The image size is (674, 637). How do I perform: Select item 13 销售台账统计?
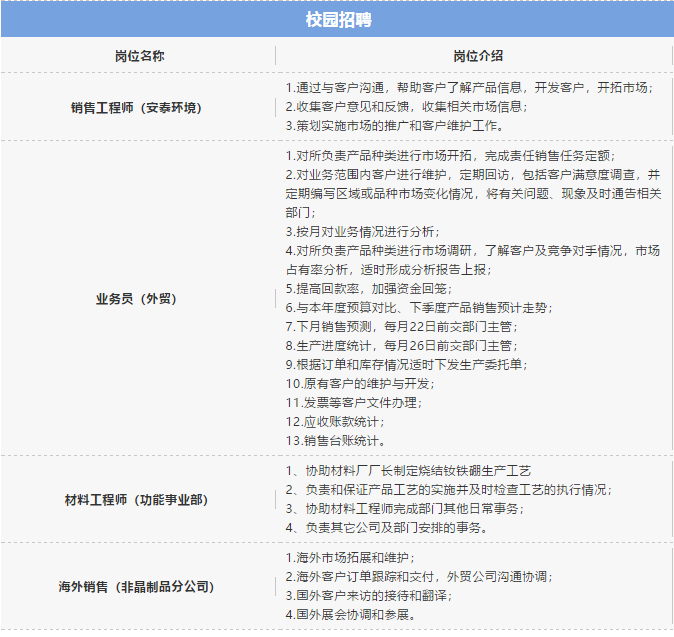[335, 440]
